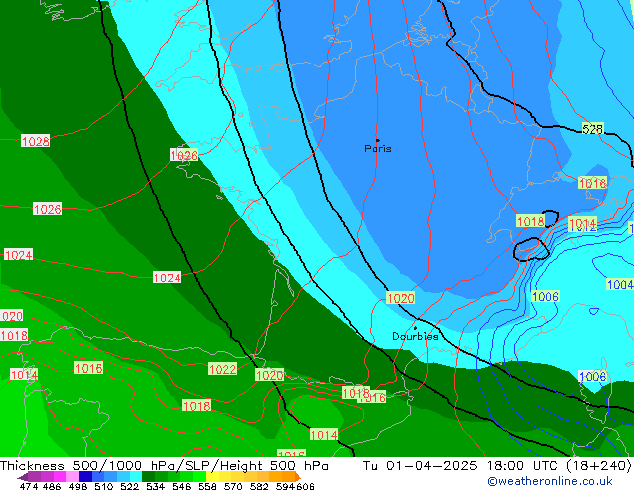Click the purple arrow start of the legend
This screenshot has height=490, width=634.
(x=23, y=477)
